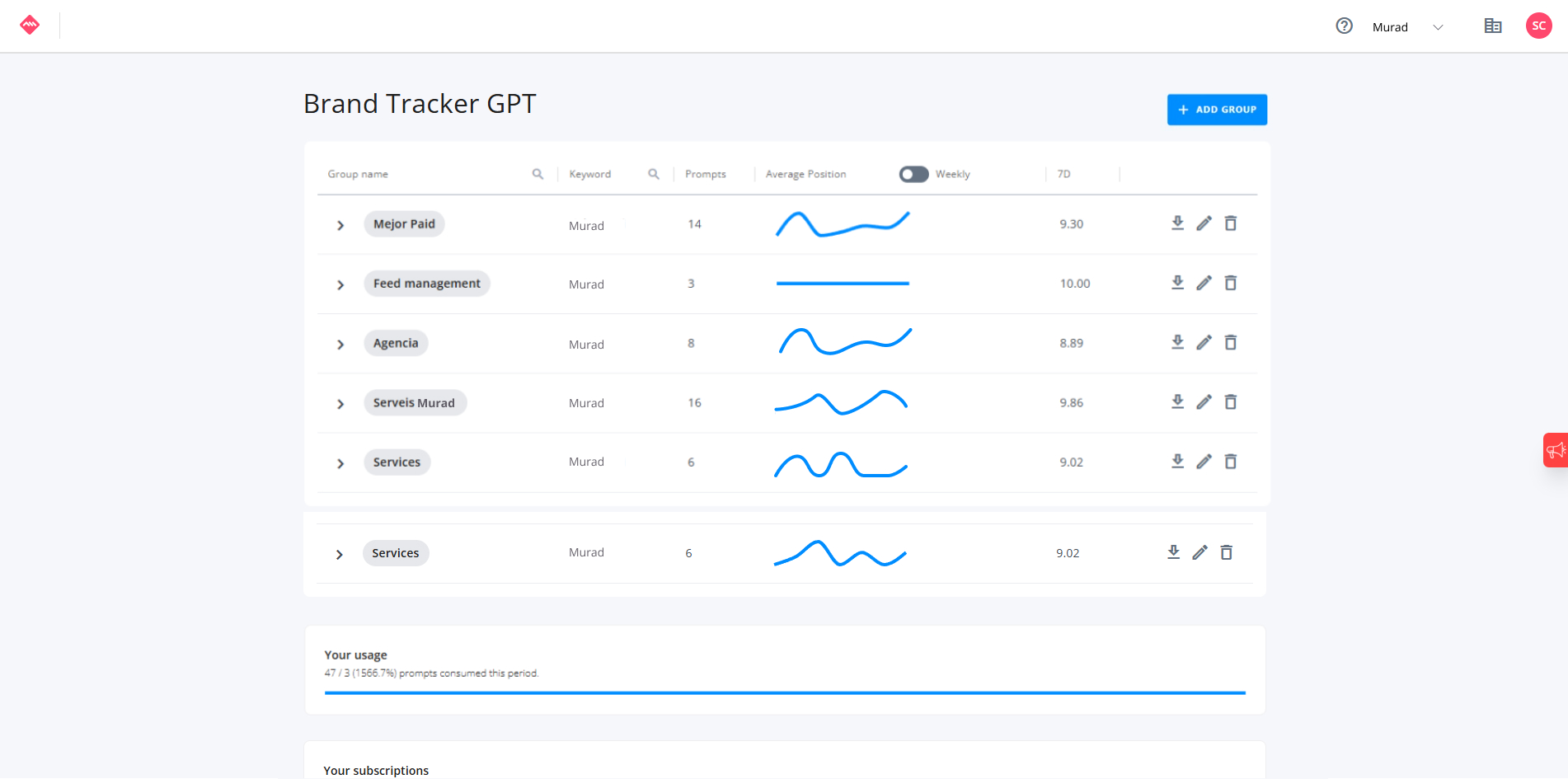
Task: Download the Serveis Murad group data
Action: pos(1177,401)
